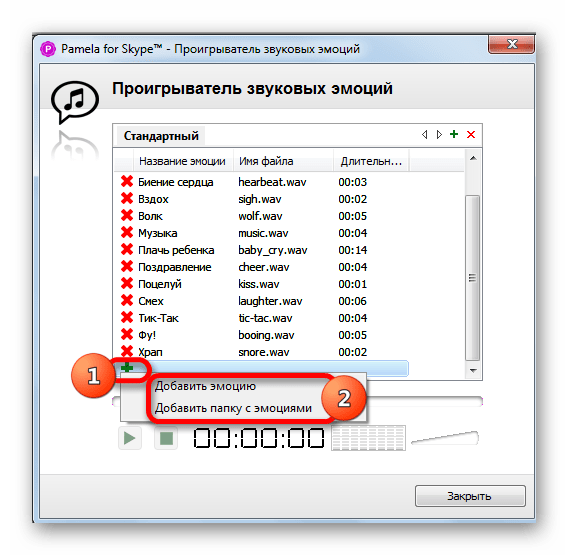Image resolution: width=568 pixels, height=555 pixels.
Task: Select Добавить папку с эмоциями menu entry
Action: click(233, 408)
